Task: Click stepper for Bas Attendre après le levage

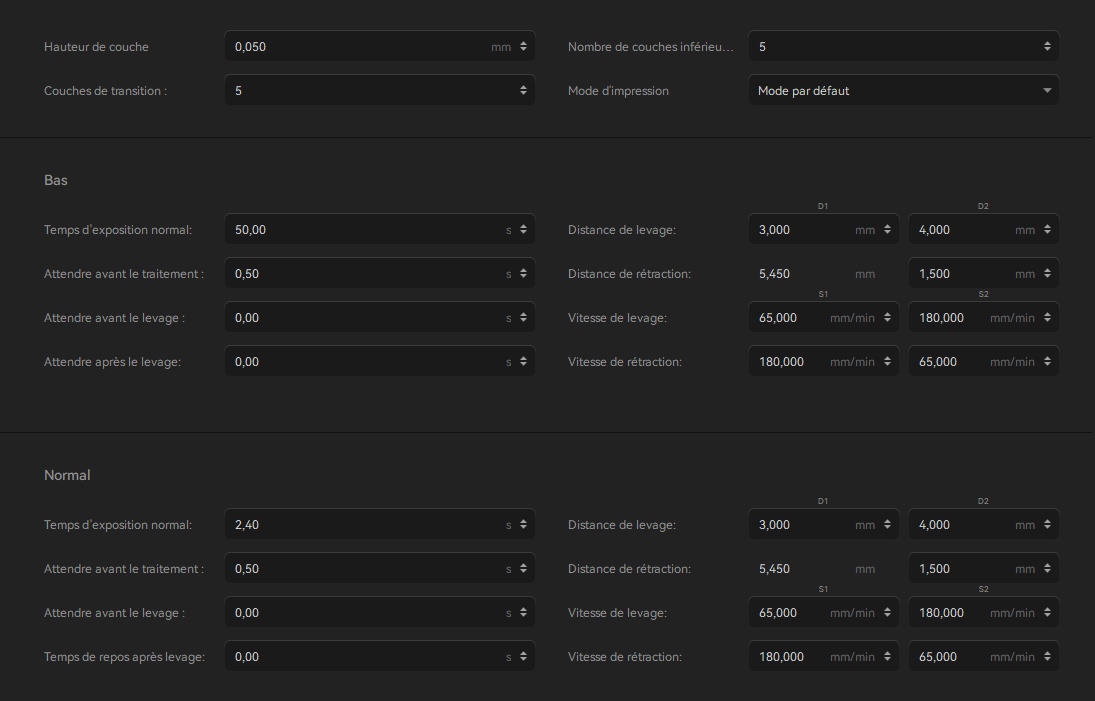Action: click(x=523, y=362)
